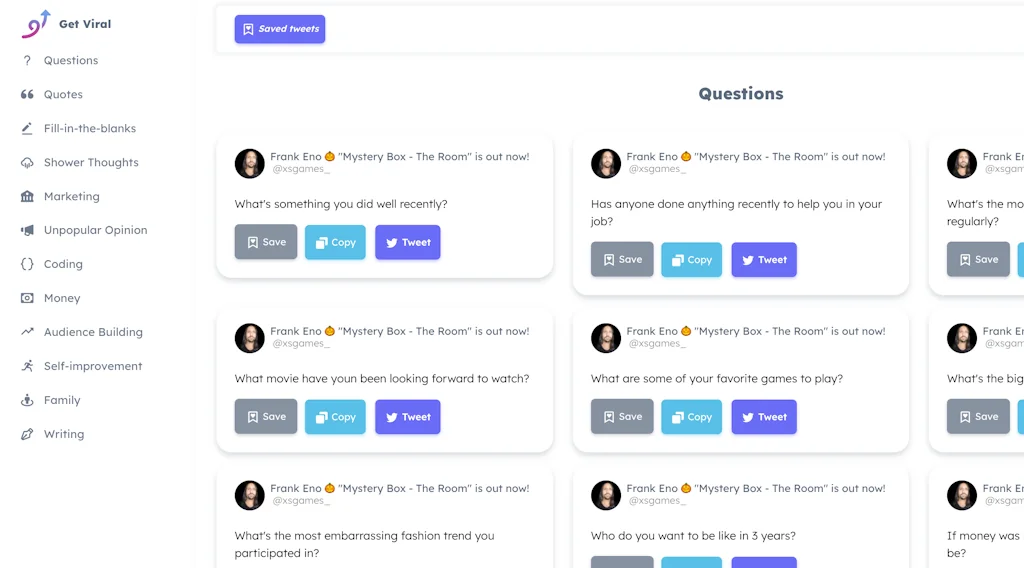Click the avatar on the "embarrassing fashion trend" card

point(250,495)
